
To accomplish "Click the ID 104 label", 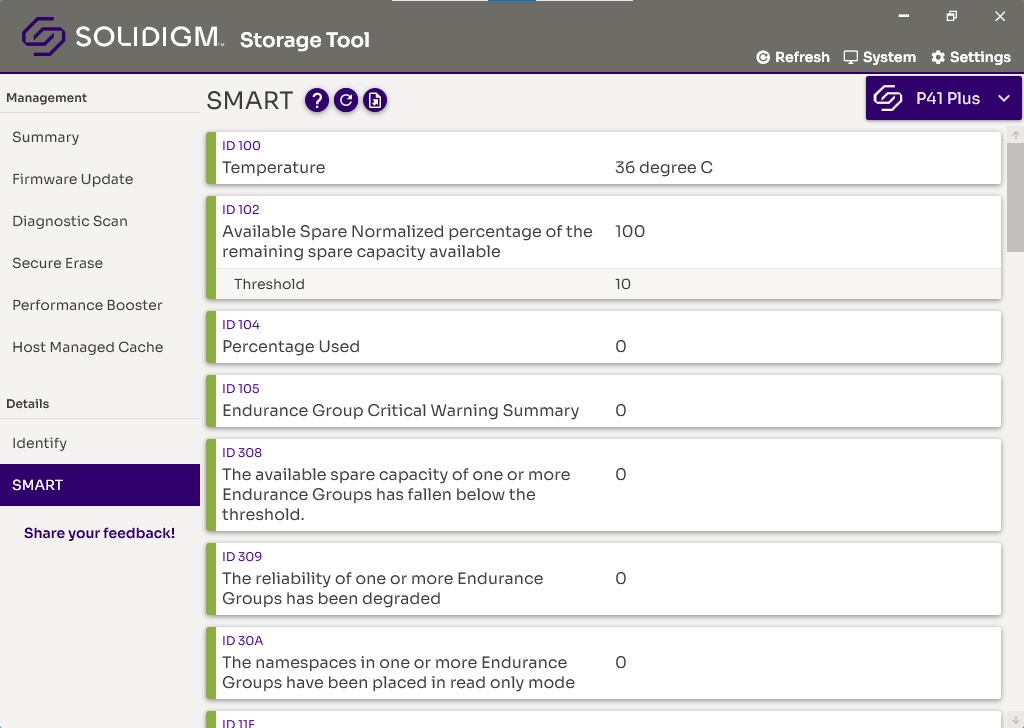I will [x=240, y=324].
